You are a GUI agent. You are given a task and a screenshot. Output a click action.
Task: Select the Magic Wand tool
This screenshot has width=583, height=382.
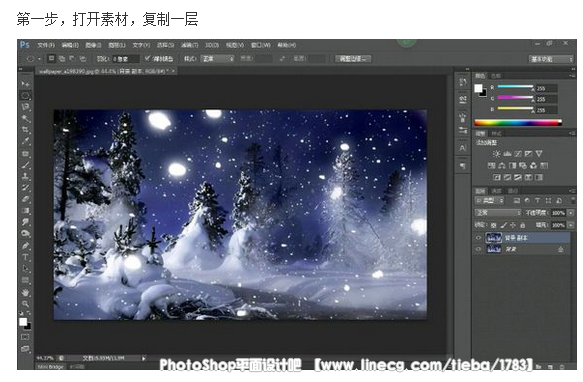pyautogui.click(x=25, y=119)
